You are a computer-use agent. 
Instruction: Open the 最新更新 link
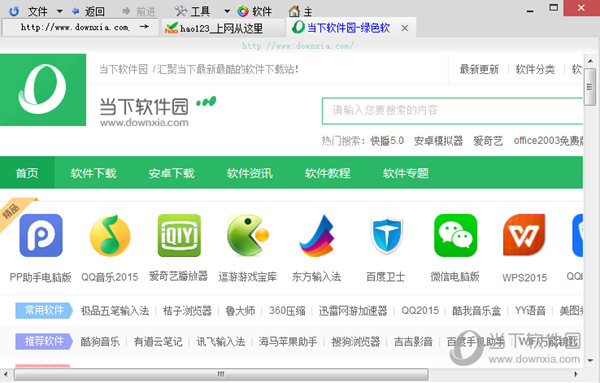click(479, 69)
